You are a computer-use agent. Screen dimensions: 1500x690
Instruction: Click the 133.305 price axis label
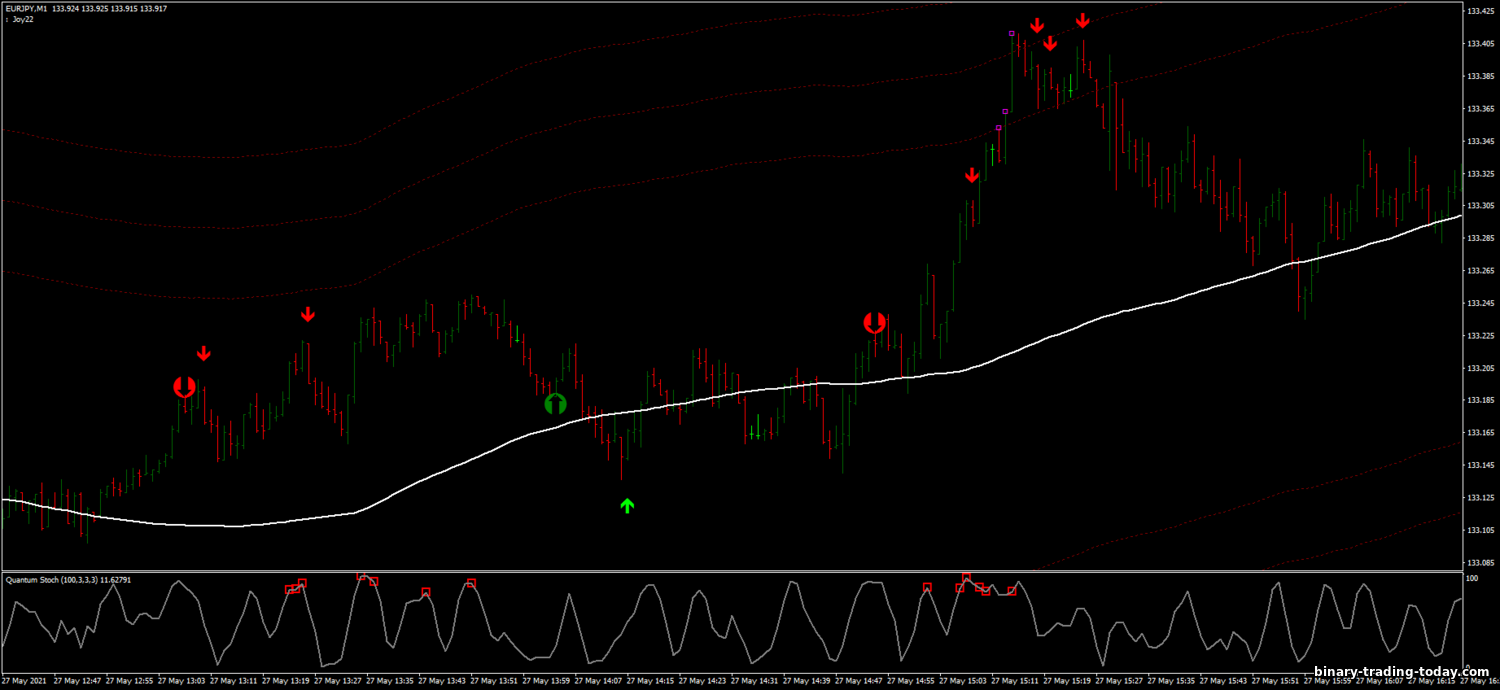(1480, 205)
